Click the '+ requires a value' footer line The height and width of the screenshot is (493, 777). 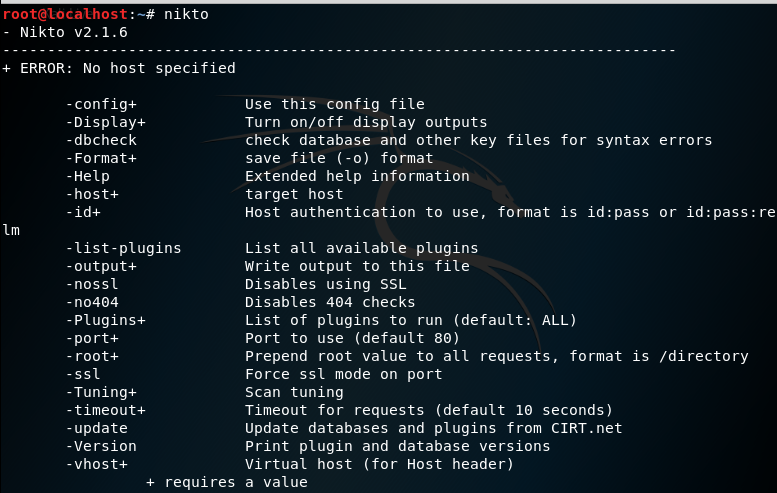[x=226, y=482]
